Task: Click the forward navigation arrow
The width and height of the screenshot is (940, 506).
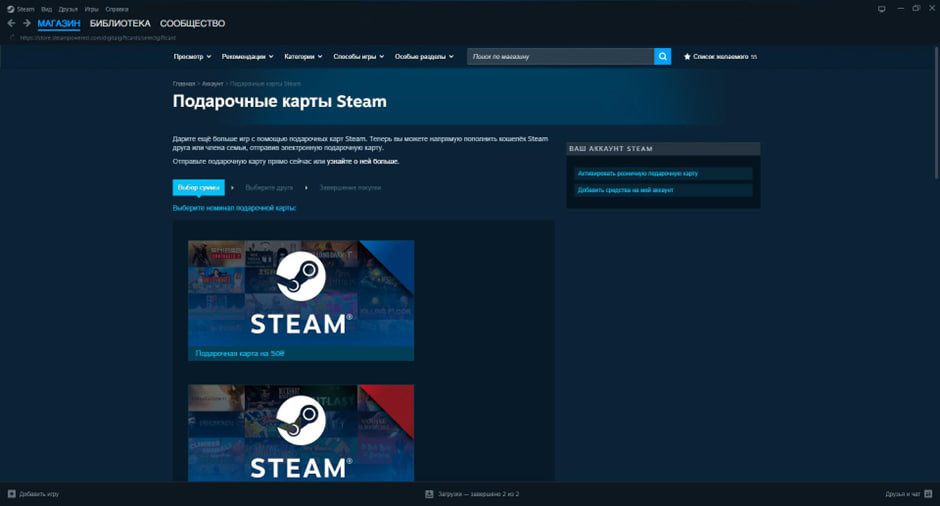Action: [x=26, y=23]
